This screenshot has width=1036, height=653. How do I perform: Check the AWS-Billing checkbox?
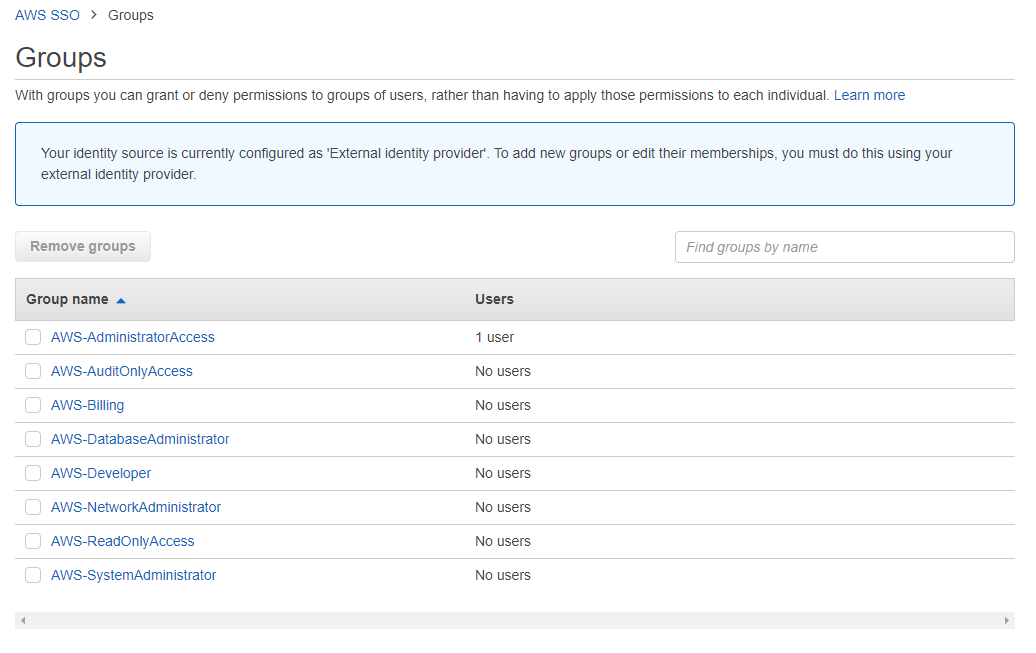[x=33, y=405]
